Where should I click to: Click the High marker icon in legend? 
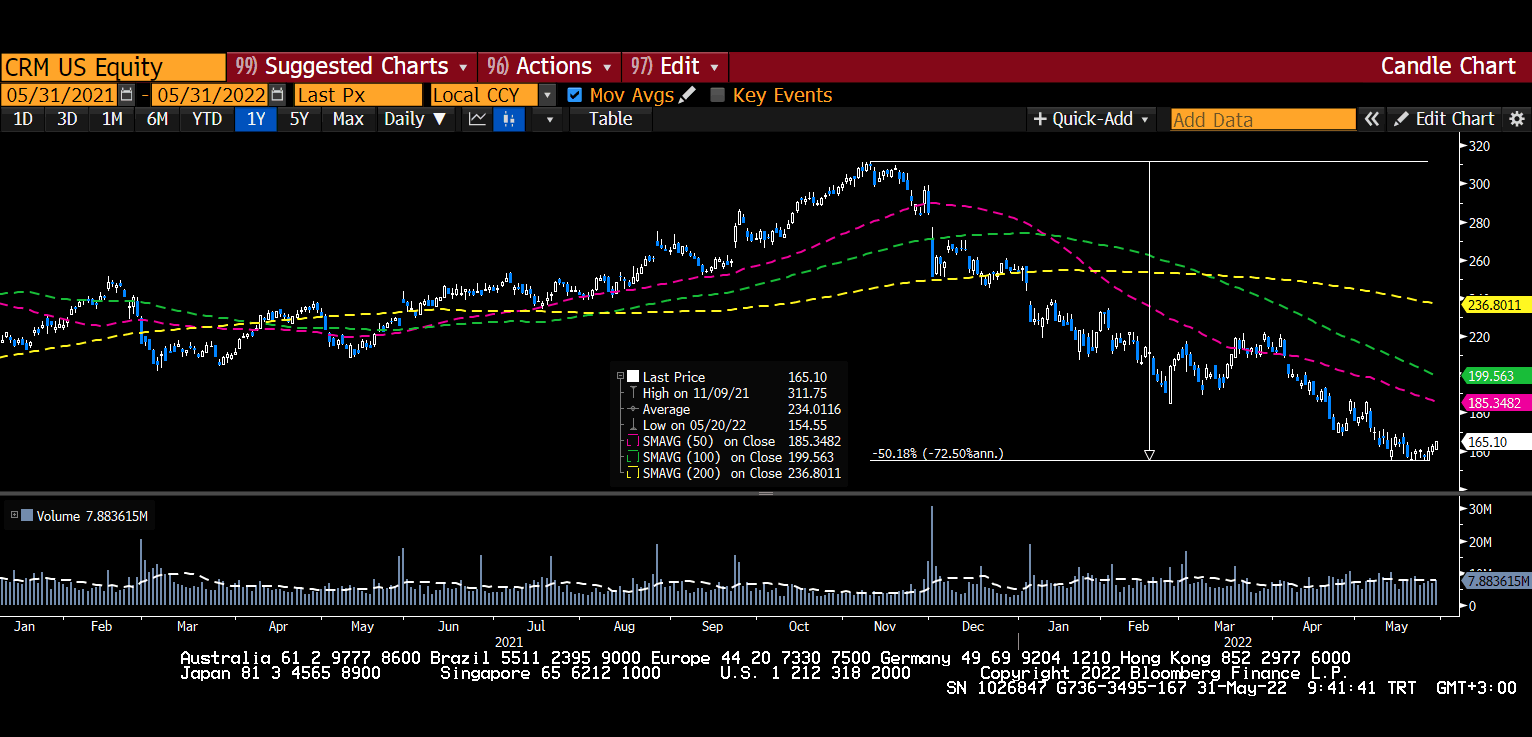tap(632, 393)
